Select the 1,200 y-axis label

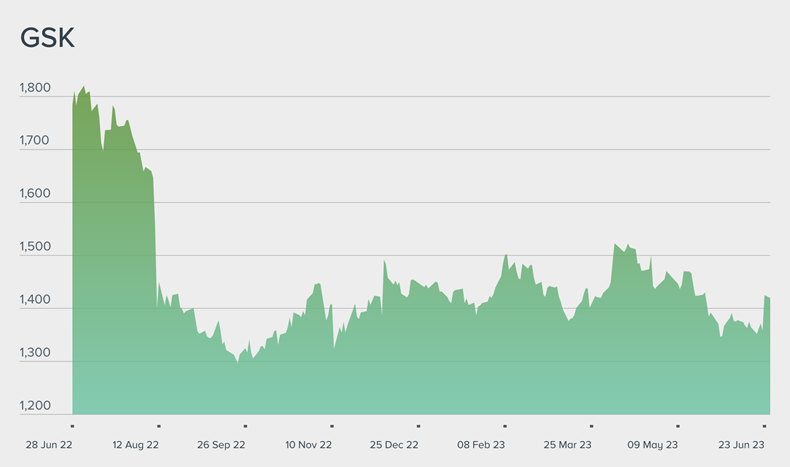(x=35, y=407)
